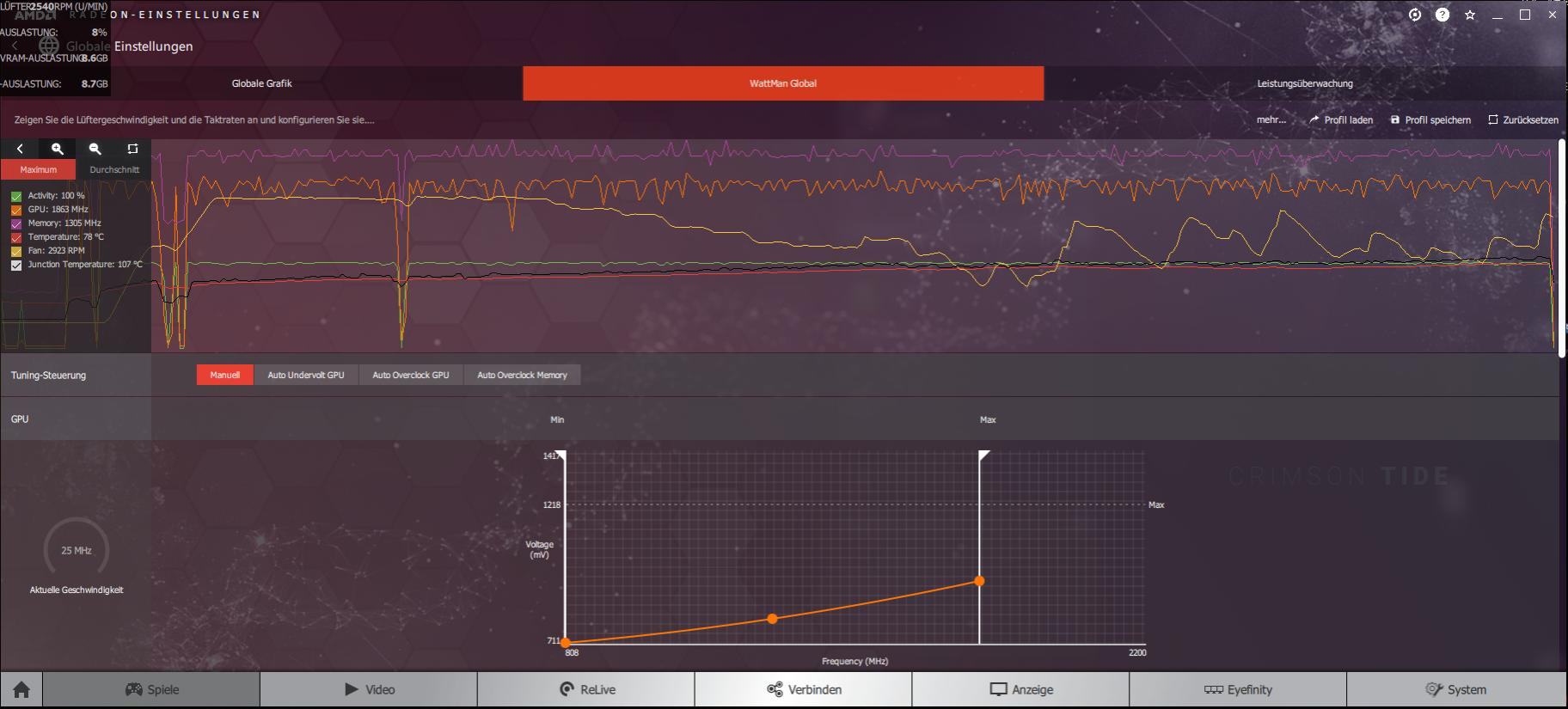Select the middle point of voltage curve
This screenshot has width=1568, height=709.
(772, 619)
